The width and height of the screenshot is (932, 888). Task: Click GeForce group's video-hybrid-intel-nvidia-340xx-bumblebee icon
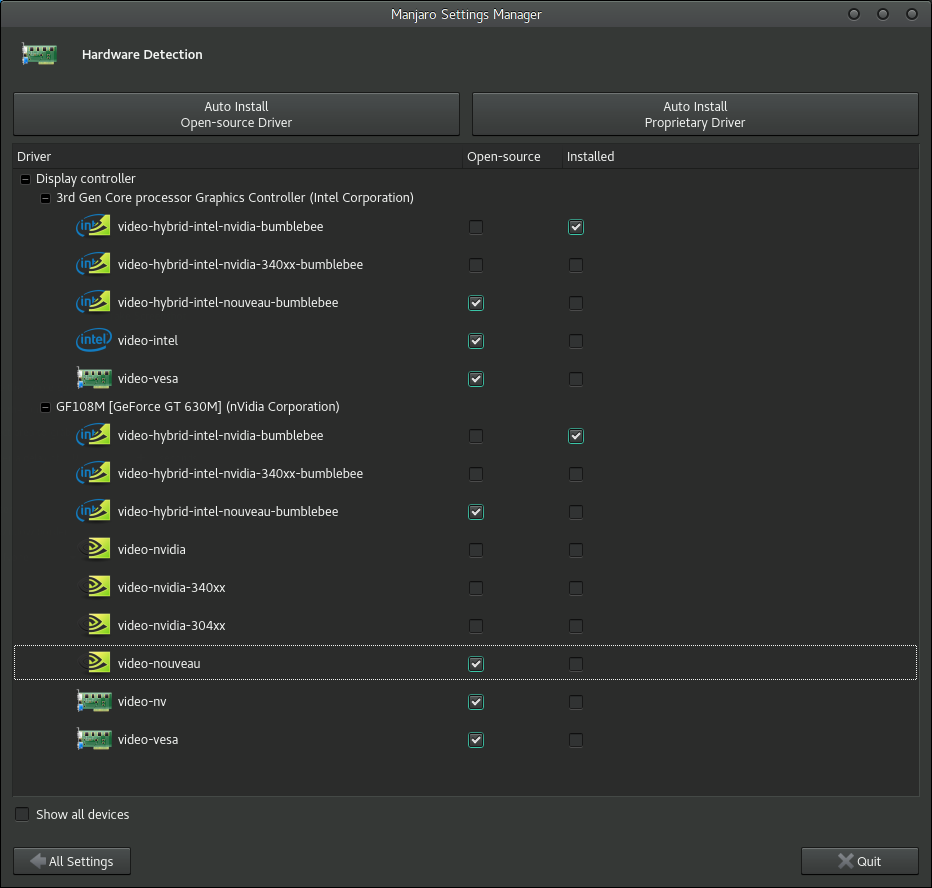click(x=93, y=474)
